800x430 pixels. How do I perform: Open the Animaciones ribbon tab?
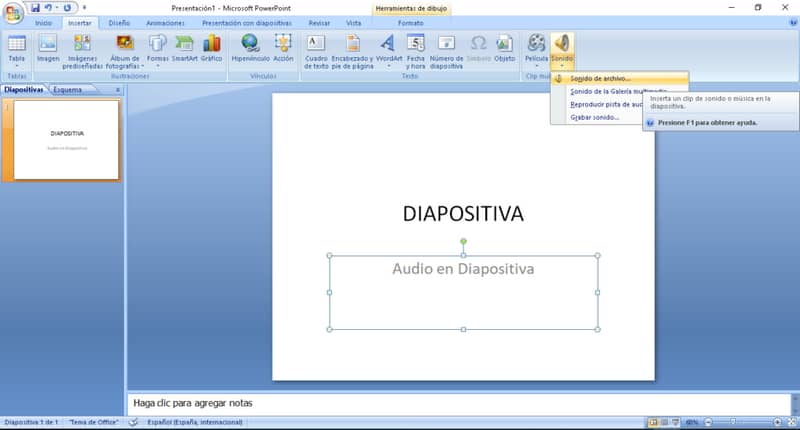pos(165,23)
